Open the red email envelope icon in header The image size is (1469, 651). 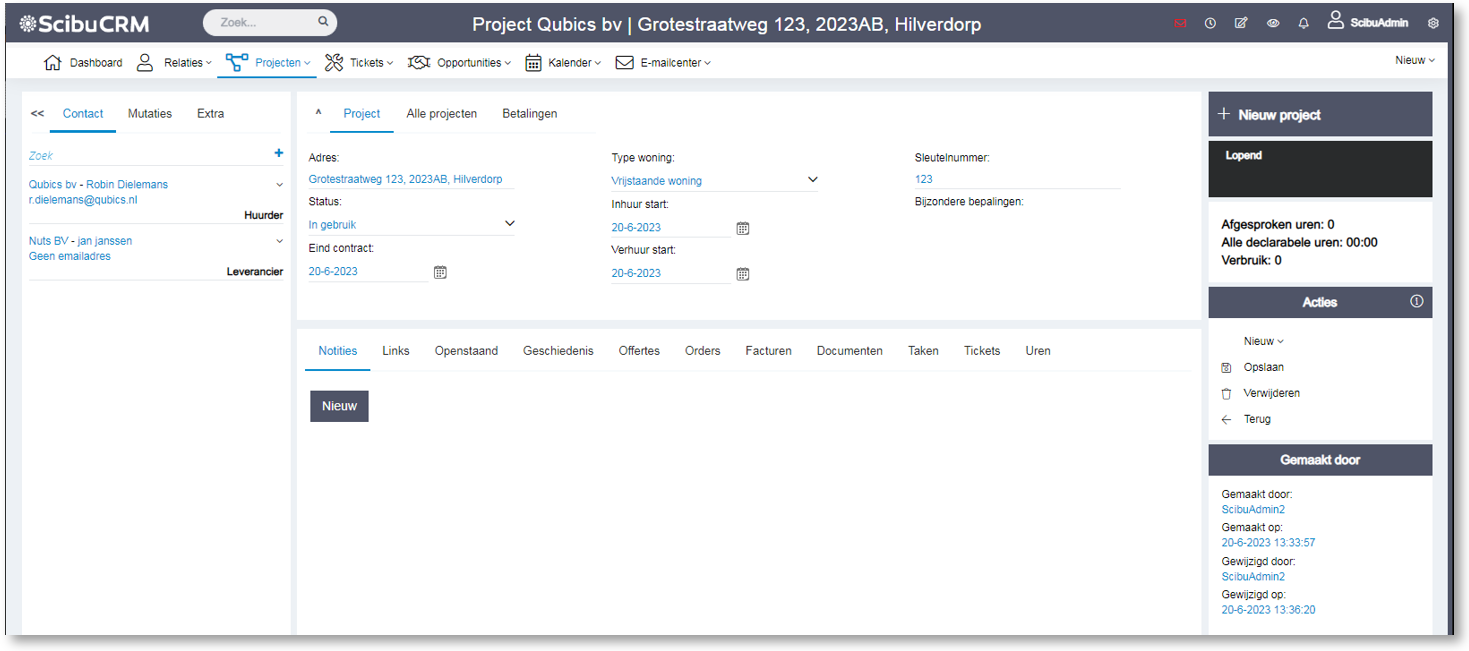1180,24
